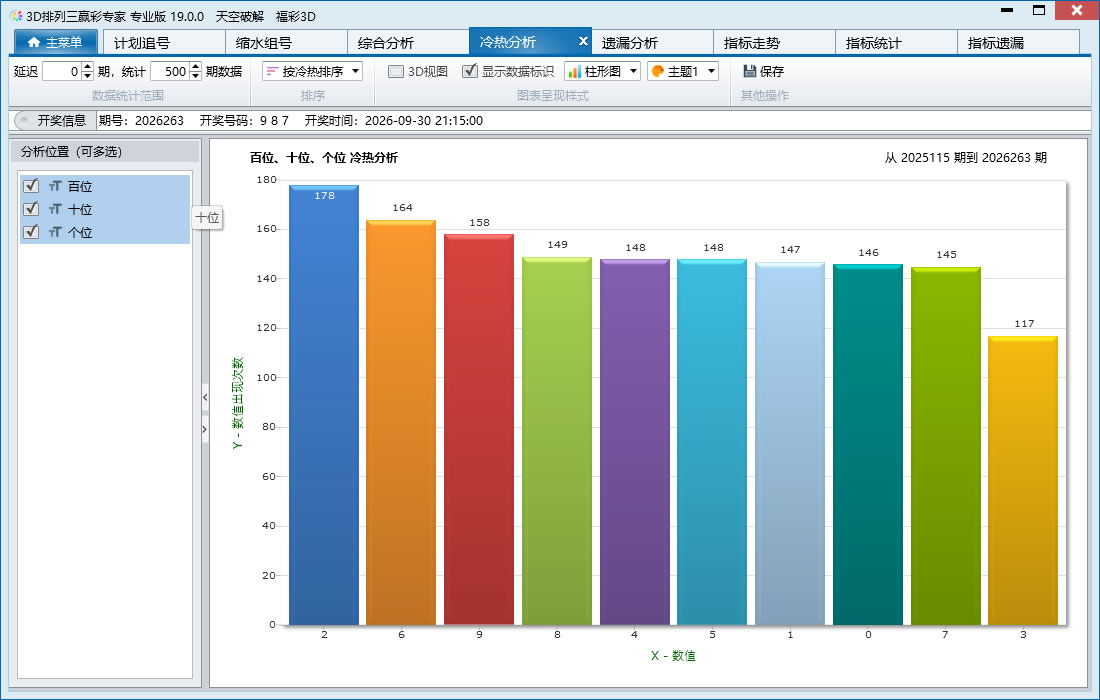Click the 开奖信息 round toggle icon

24,121
